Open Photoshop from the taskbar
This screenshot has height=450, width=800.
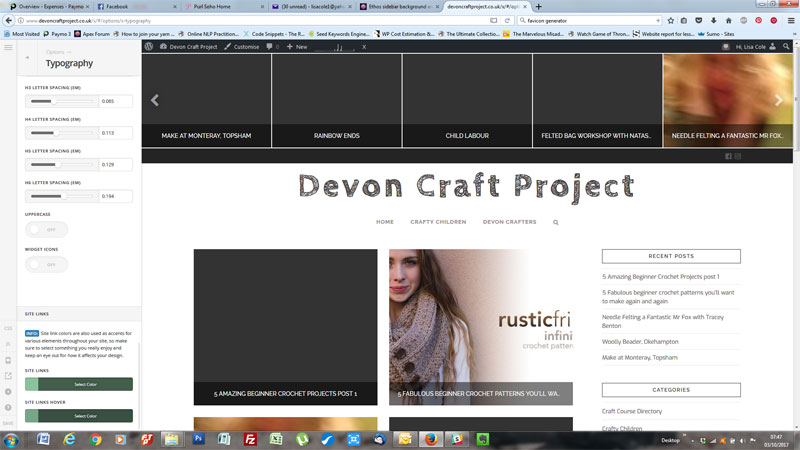pos(198,439)
